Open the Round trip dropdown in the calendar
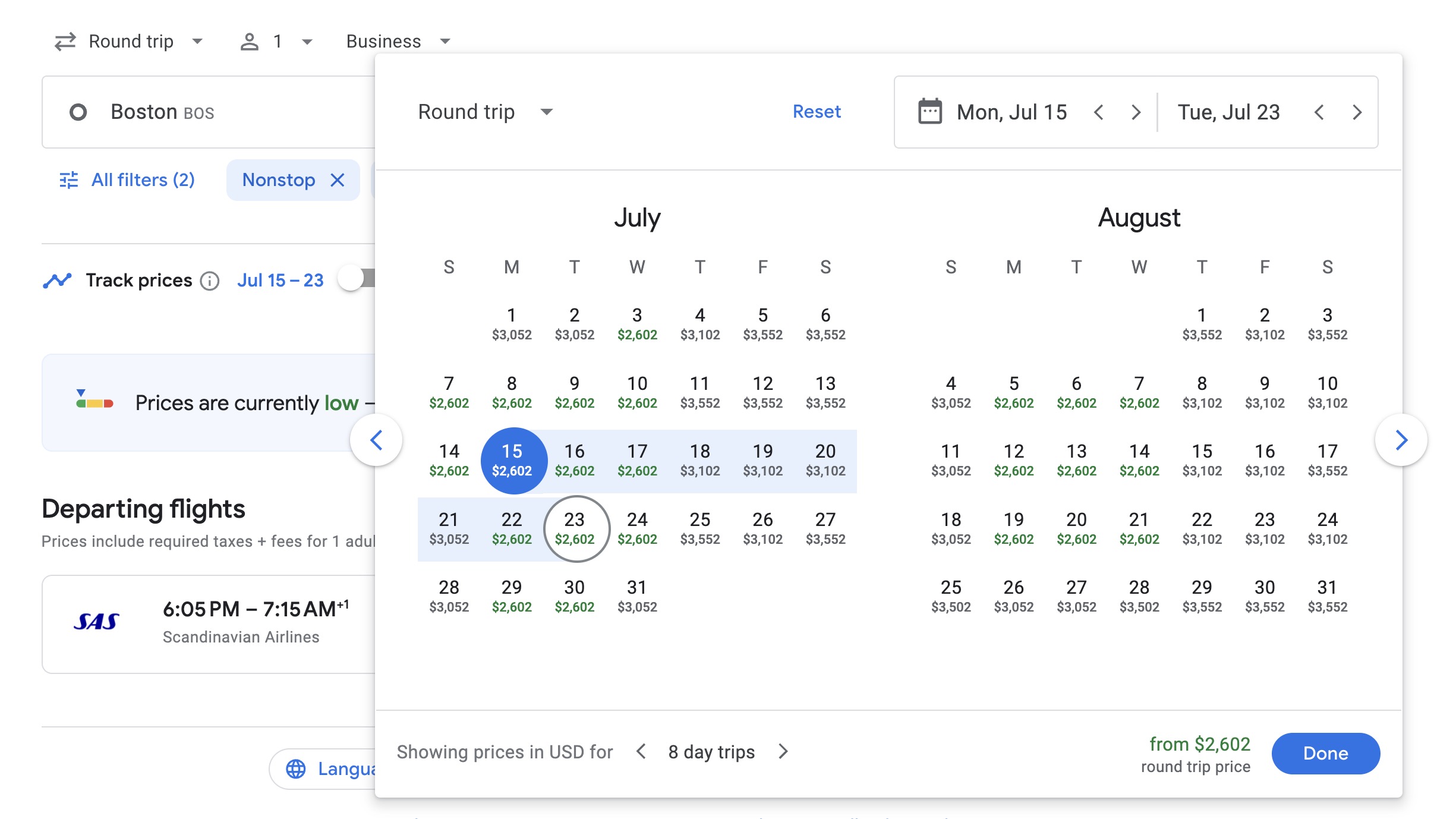Image resolution: width=1456 pixels, height=819 pixels. coord(486,112)
